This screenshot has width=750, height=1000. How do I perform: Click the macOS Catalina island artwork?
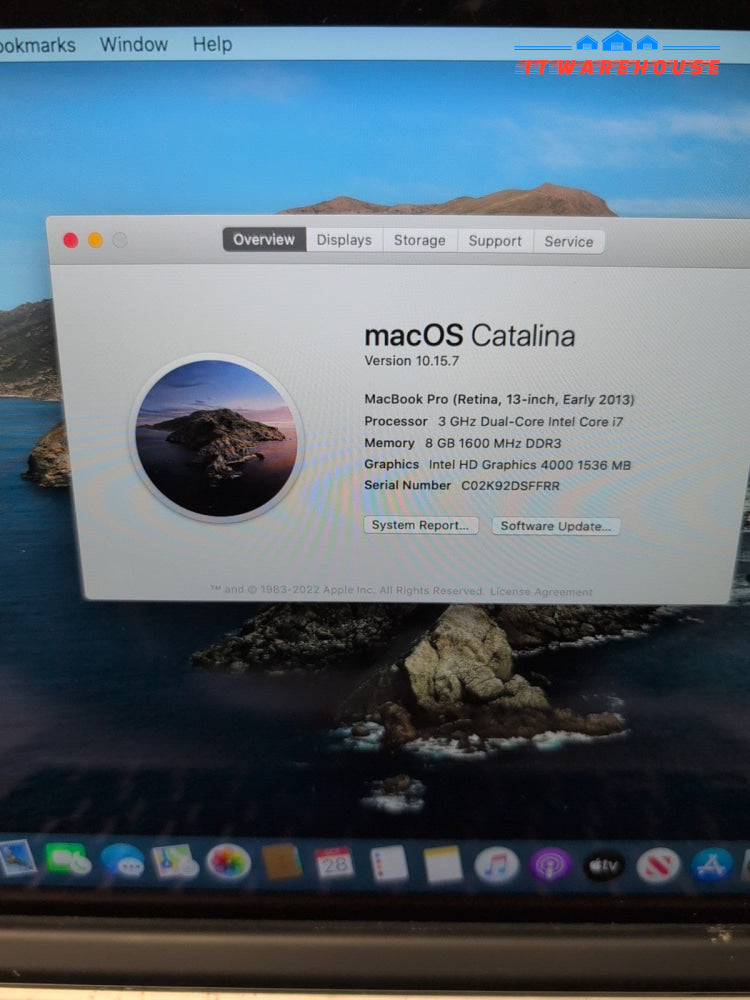216,438
